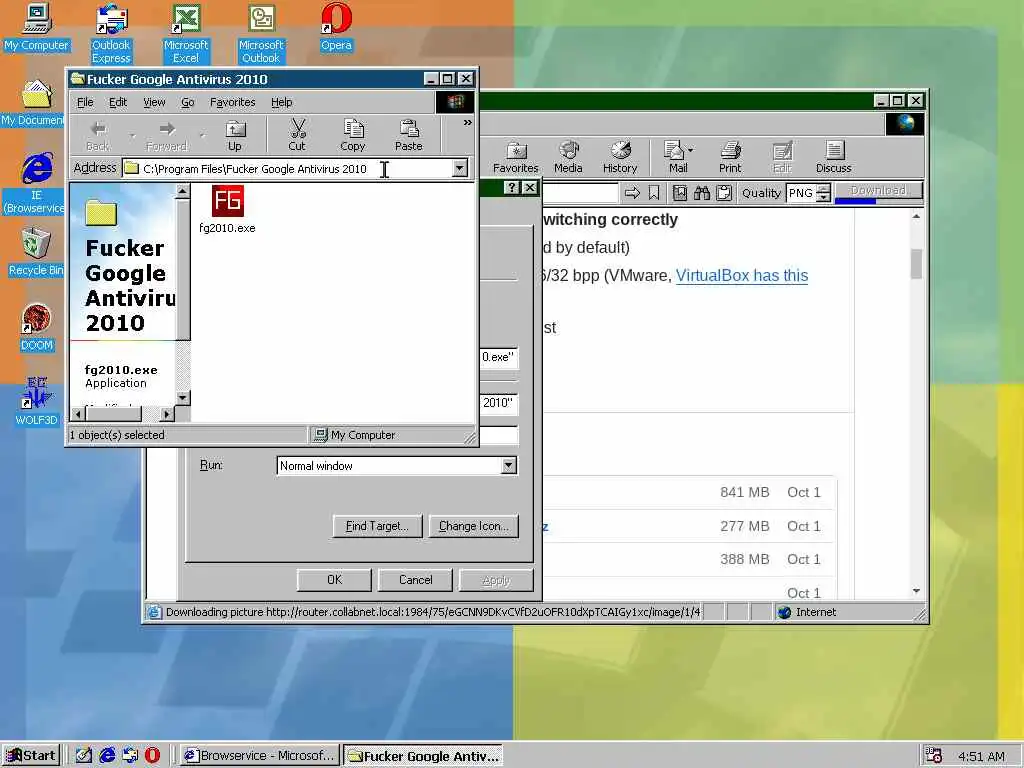Click the clipboard icon in Browservice bar
The height and width of the screenshot is (768, 1024).
[724, 193]
